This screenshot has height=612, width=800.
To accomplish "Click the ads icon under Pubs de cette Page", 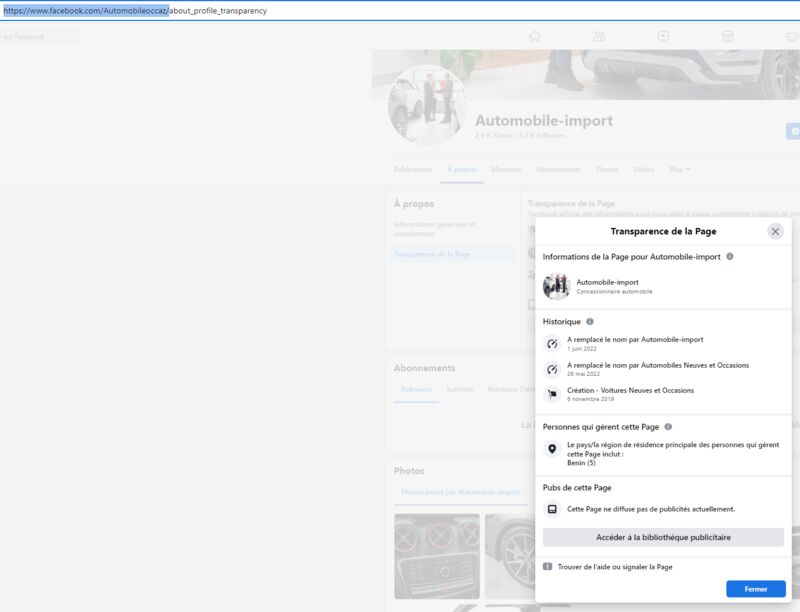I will 552,509.
